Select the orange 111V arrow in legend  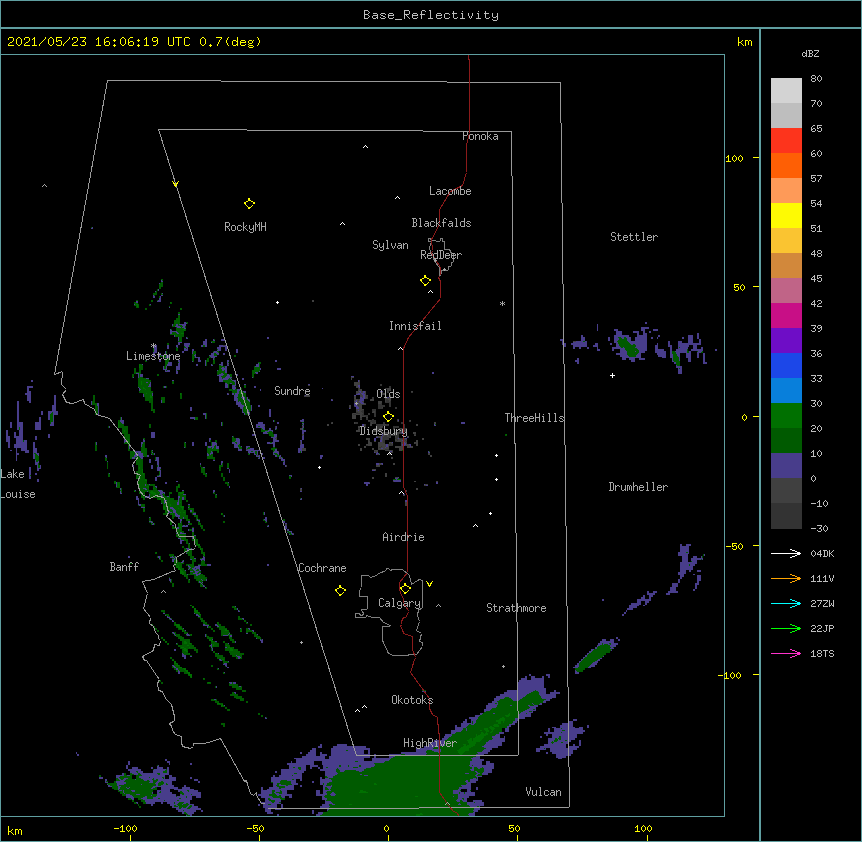point(786,578)
